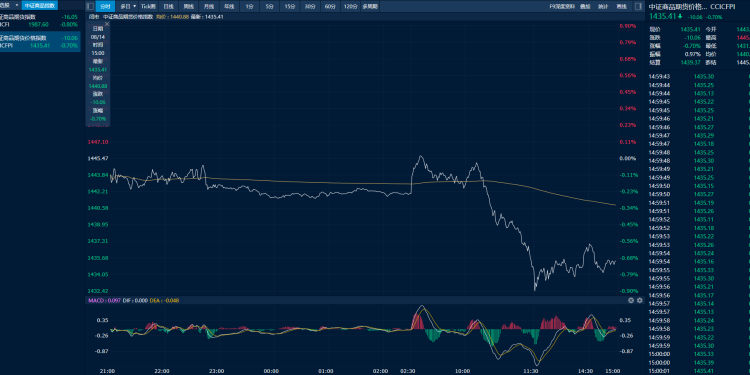This screenshot has height=375, width=750.
Task: Click the 振幅 0.97% amplitude value
Action: coord(694,54)
